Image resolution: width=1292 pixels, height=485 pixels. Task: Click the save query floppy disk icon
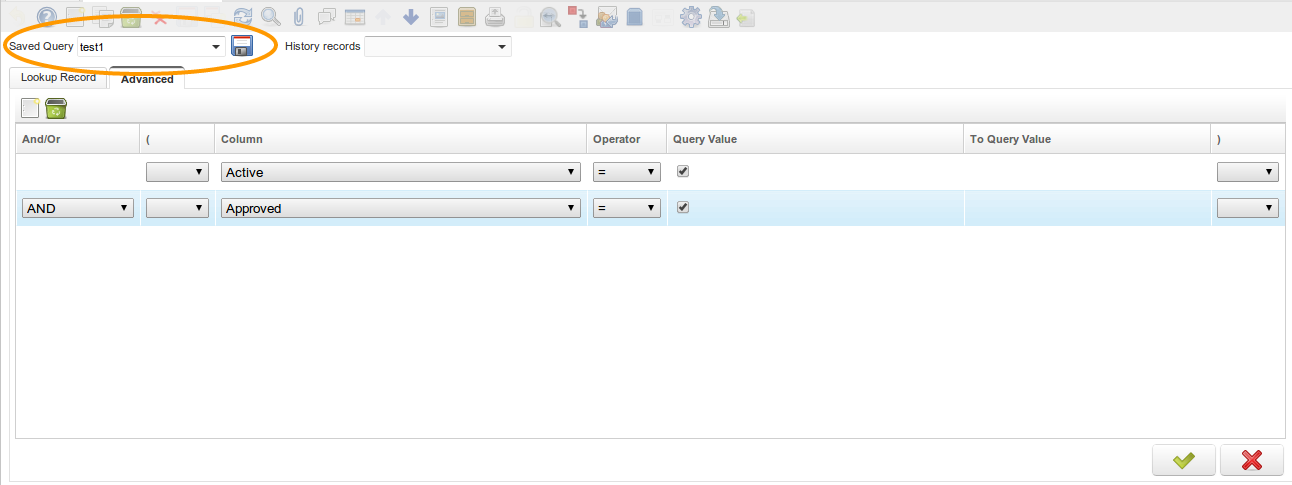click(241, 46)
